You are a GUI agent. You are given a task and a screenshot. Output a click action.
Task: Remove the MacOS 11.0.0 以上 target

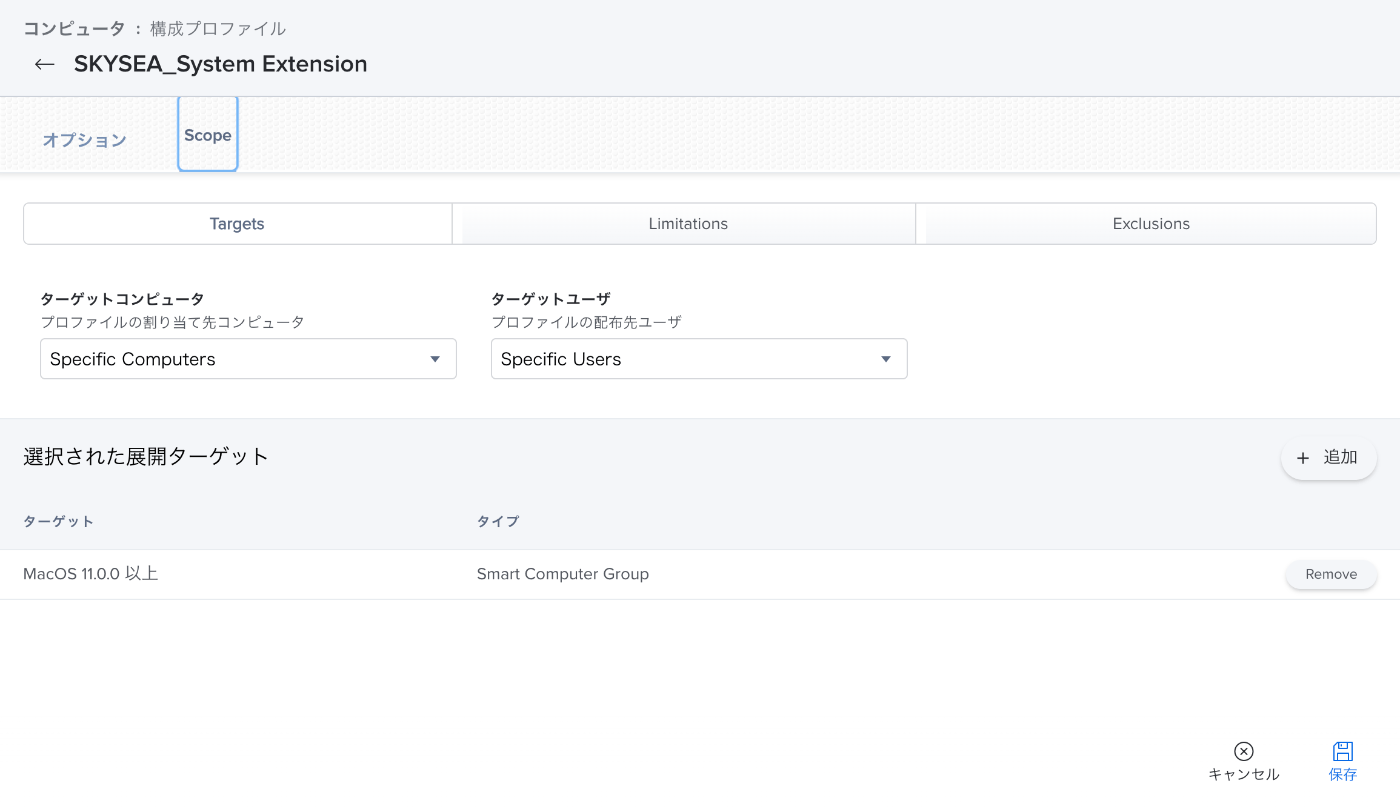click(x=1331, y=574)
